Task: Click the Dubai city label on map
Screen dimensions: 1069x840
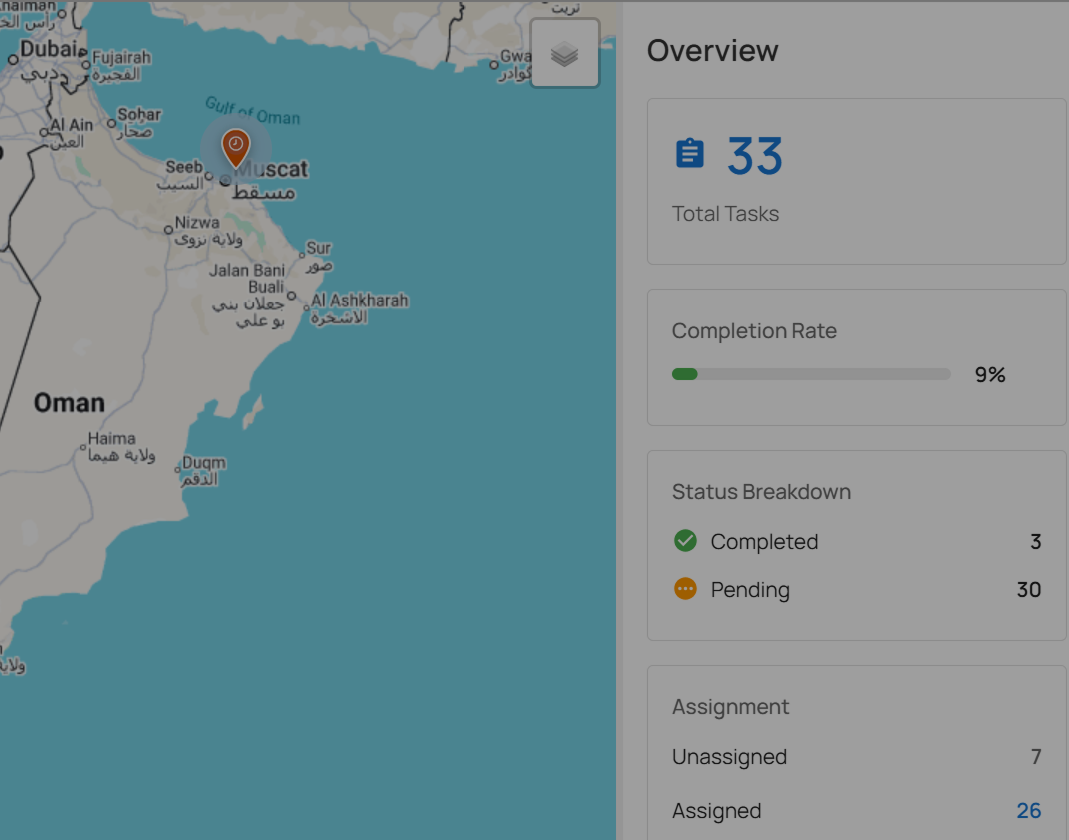Action: (x=48, y=48)
